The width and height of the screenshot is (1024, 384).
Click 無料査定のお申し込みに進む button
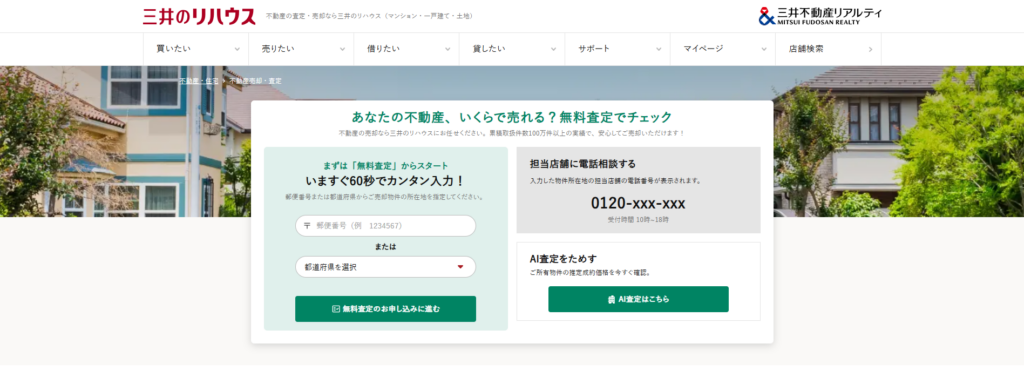tap(385, 309)
